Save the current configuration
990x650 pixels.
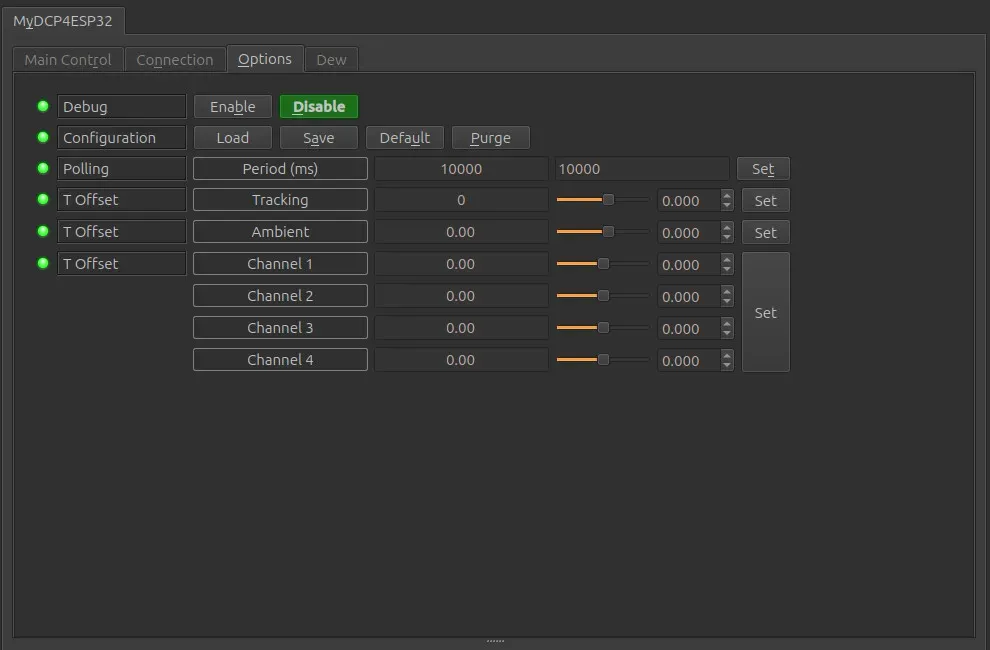coord(319,138)
